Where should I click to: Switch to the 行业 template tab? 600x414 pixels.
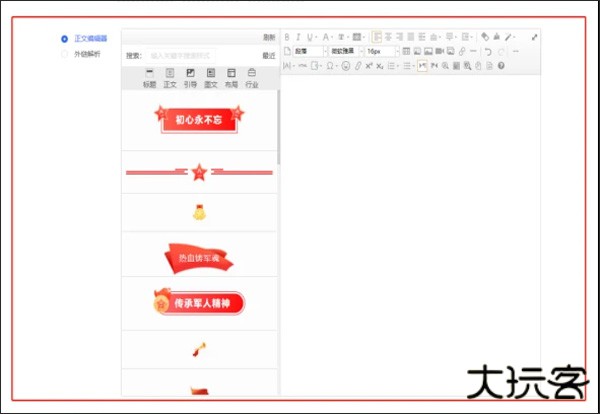pyautogui.click(x=251, y=79)
